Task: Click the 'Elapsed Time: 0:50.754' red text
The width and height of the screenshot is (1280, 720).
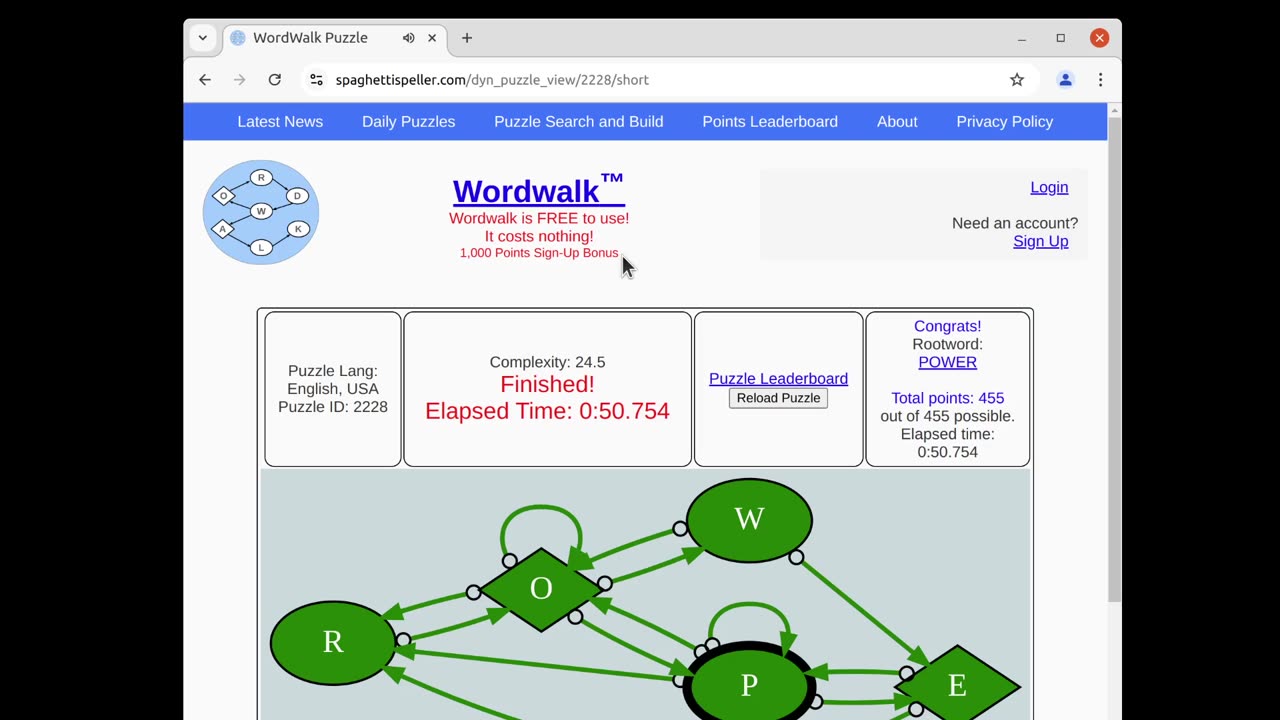Action: pos(547,411)
